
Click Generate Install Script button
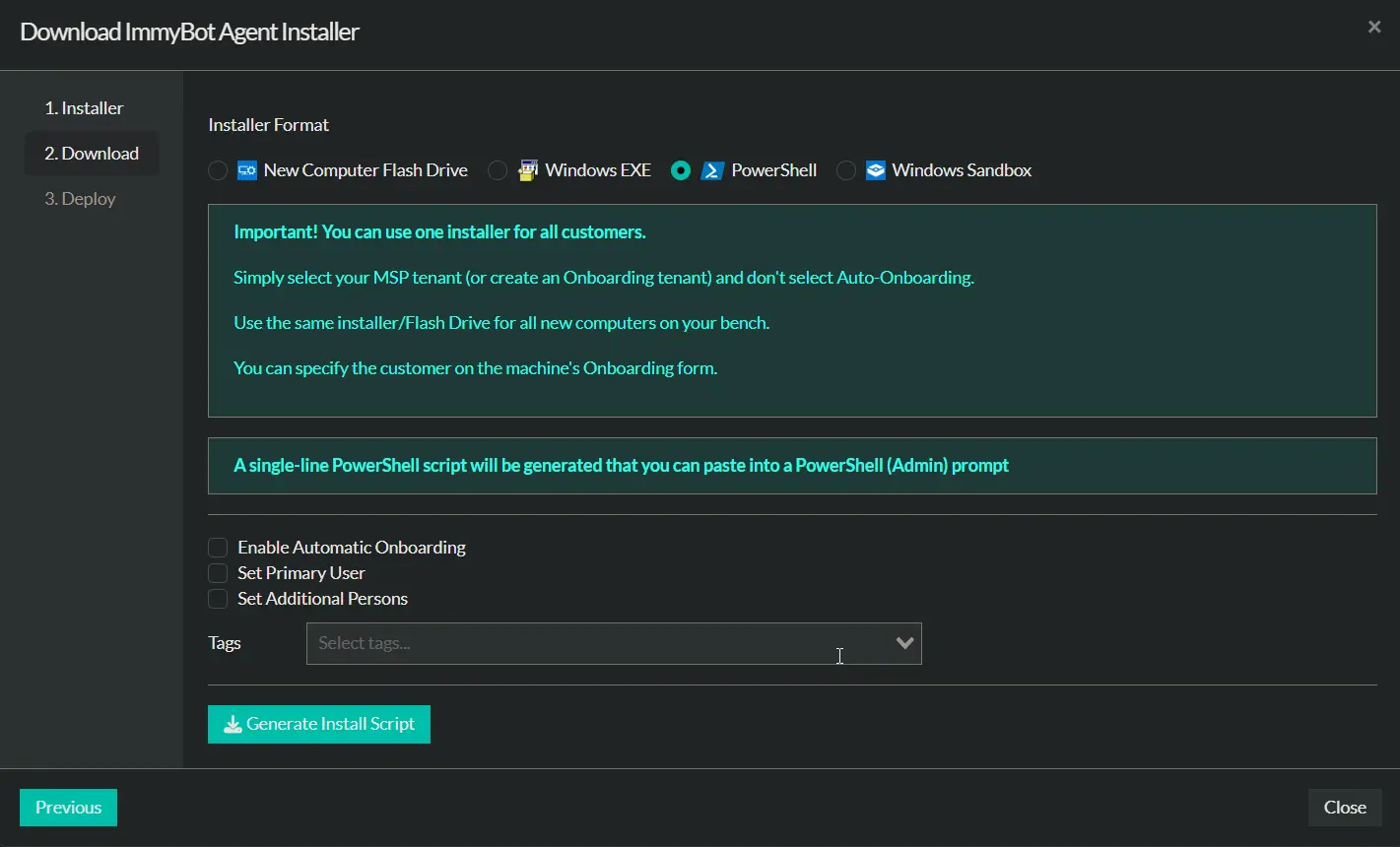[x=319, y=724]
